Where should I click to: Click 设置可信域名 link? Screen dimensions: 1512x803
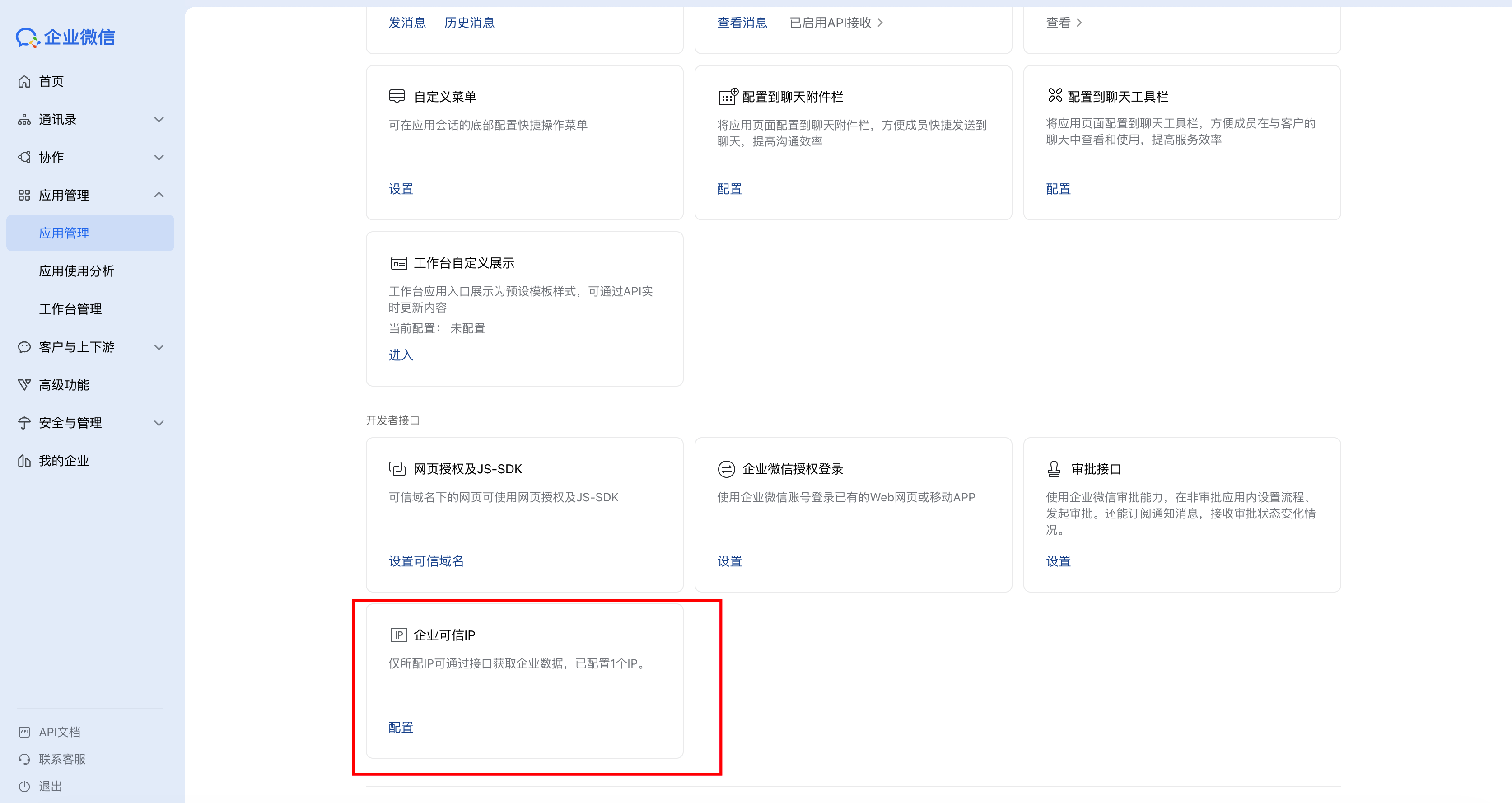[x=426, y=561]
